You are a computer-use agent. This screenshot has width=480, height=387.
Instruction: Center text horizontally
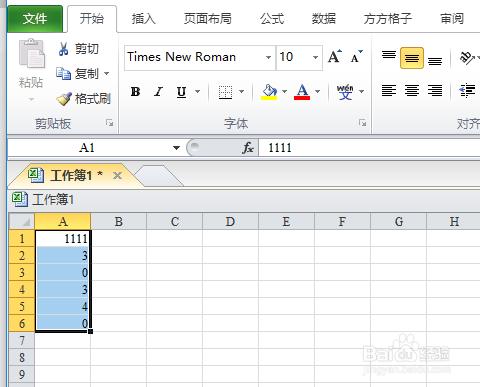click(412, 91)
